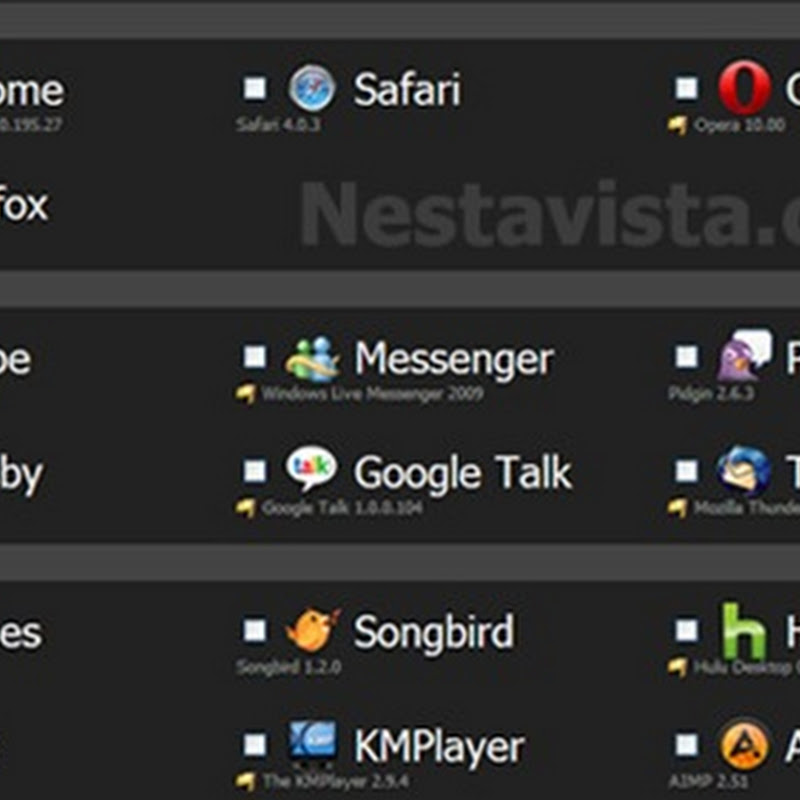Image resolution: width=800 pixels, height=800 pixels.
Task: Click the Safari compass icon
Action: click(312, 89)
